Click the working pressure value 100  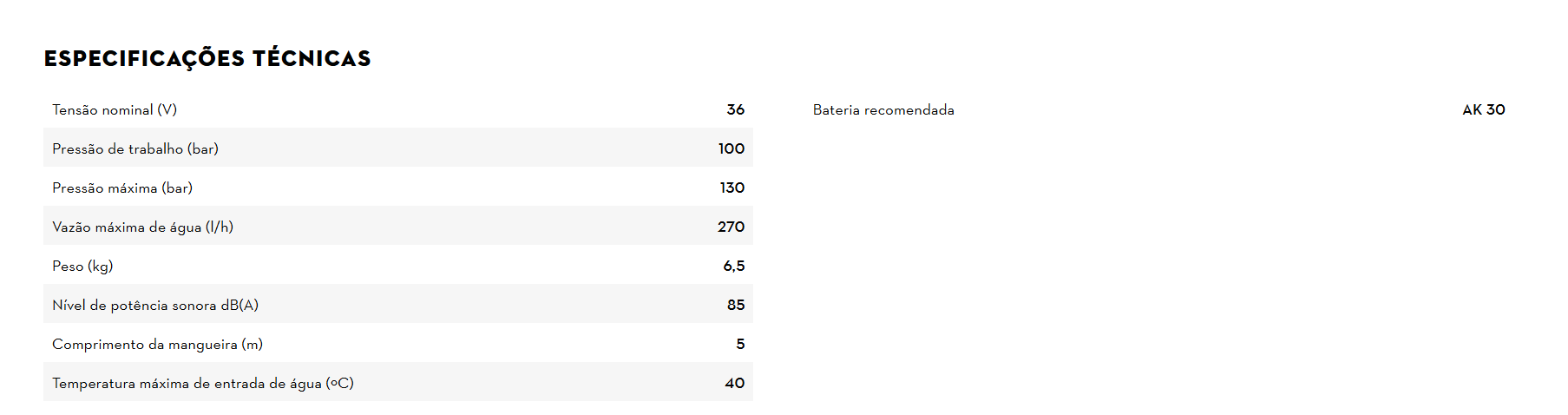(x=731, y=149)
